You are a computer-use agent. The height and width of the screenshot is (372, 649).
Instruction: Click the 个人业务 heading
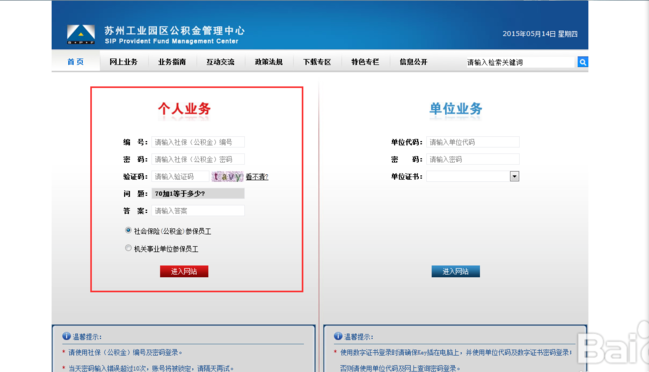(184, 108)
